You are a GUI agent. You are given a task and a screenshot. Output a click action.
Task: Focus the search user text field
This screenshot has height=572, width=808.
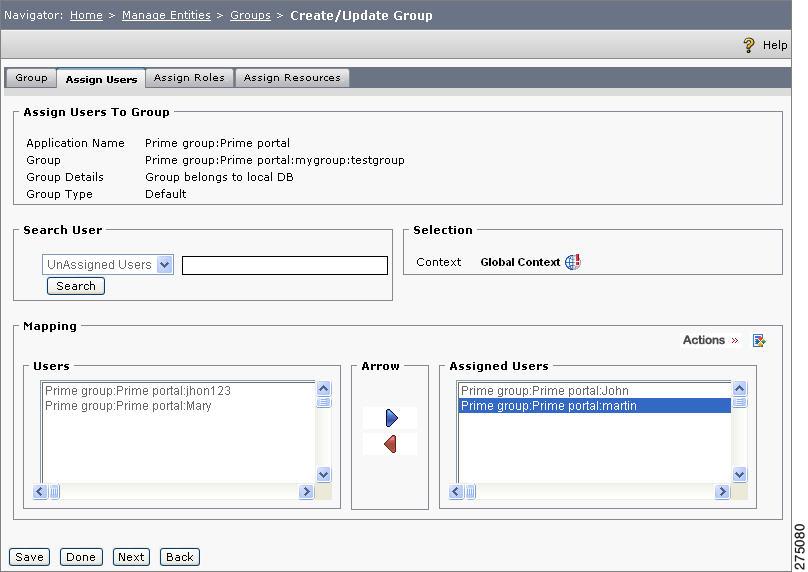[284, 265]
